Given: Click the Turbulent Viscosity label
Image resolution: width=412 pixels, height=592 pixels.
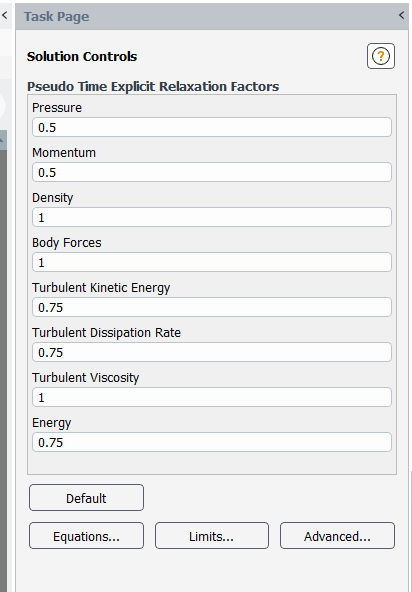Looking at the screenshot, I should [x=86, y=378].
